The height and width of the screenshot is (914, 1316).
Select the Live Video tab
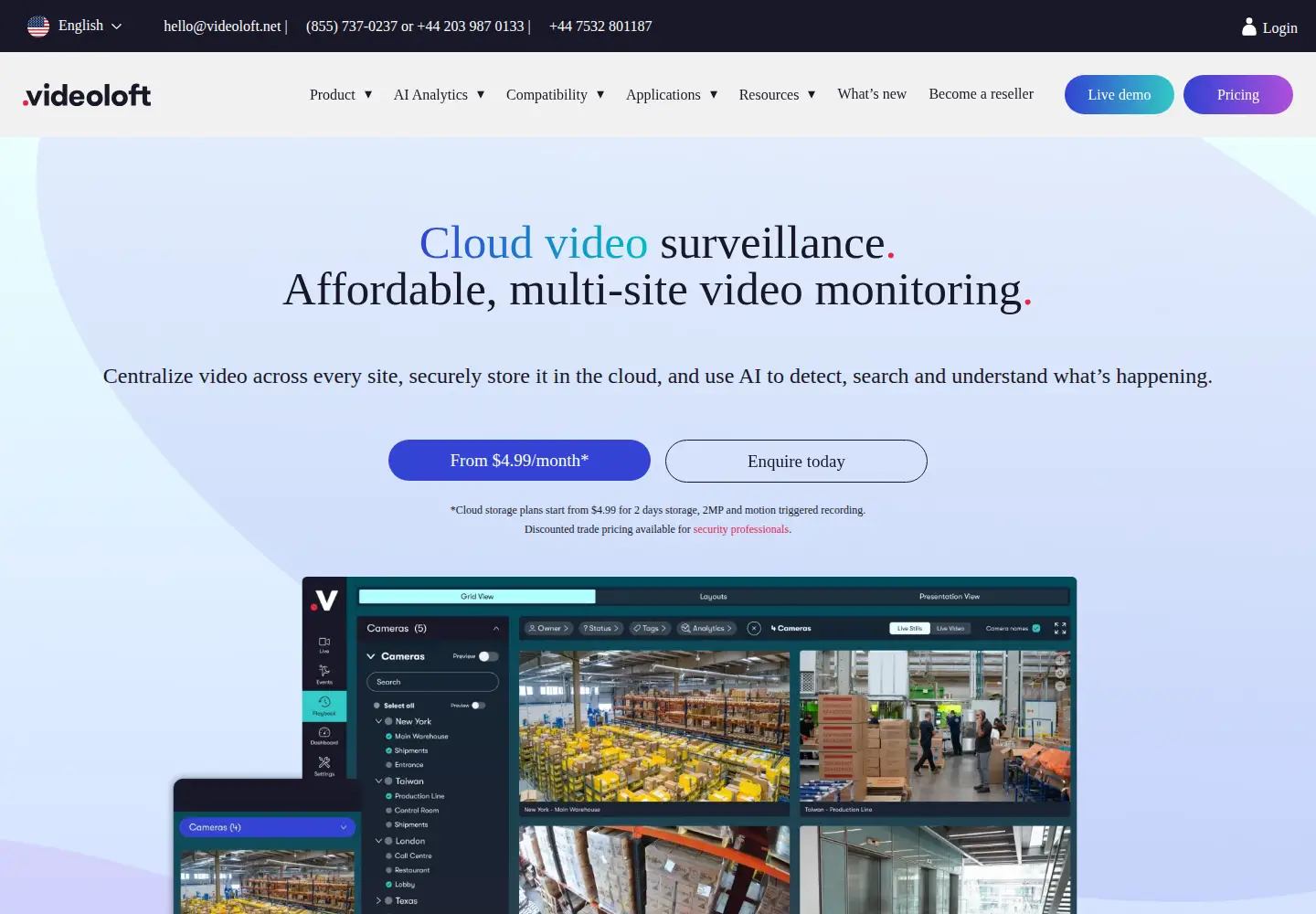click(x=950, y=628)
